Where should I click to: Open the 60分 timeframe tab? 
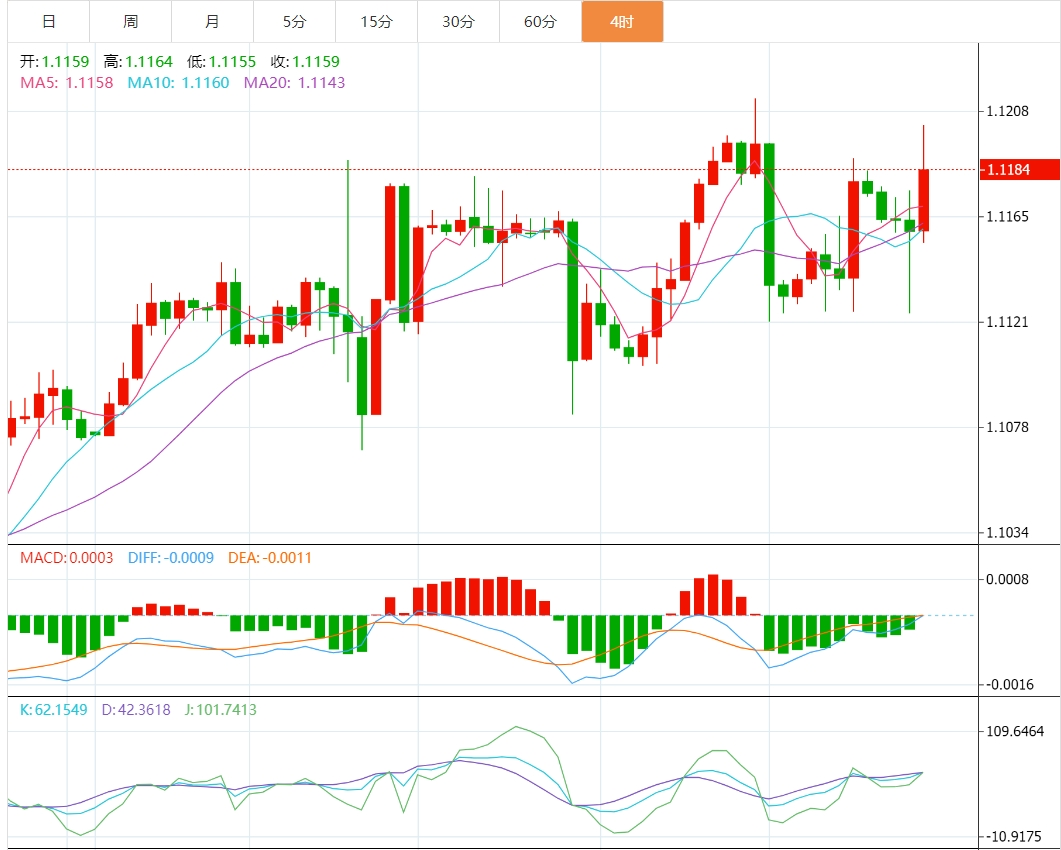[x=540, y=22]
